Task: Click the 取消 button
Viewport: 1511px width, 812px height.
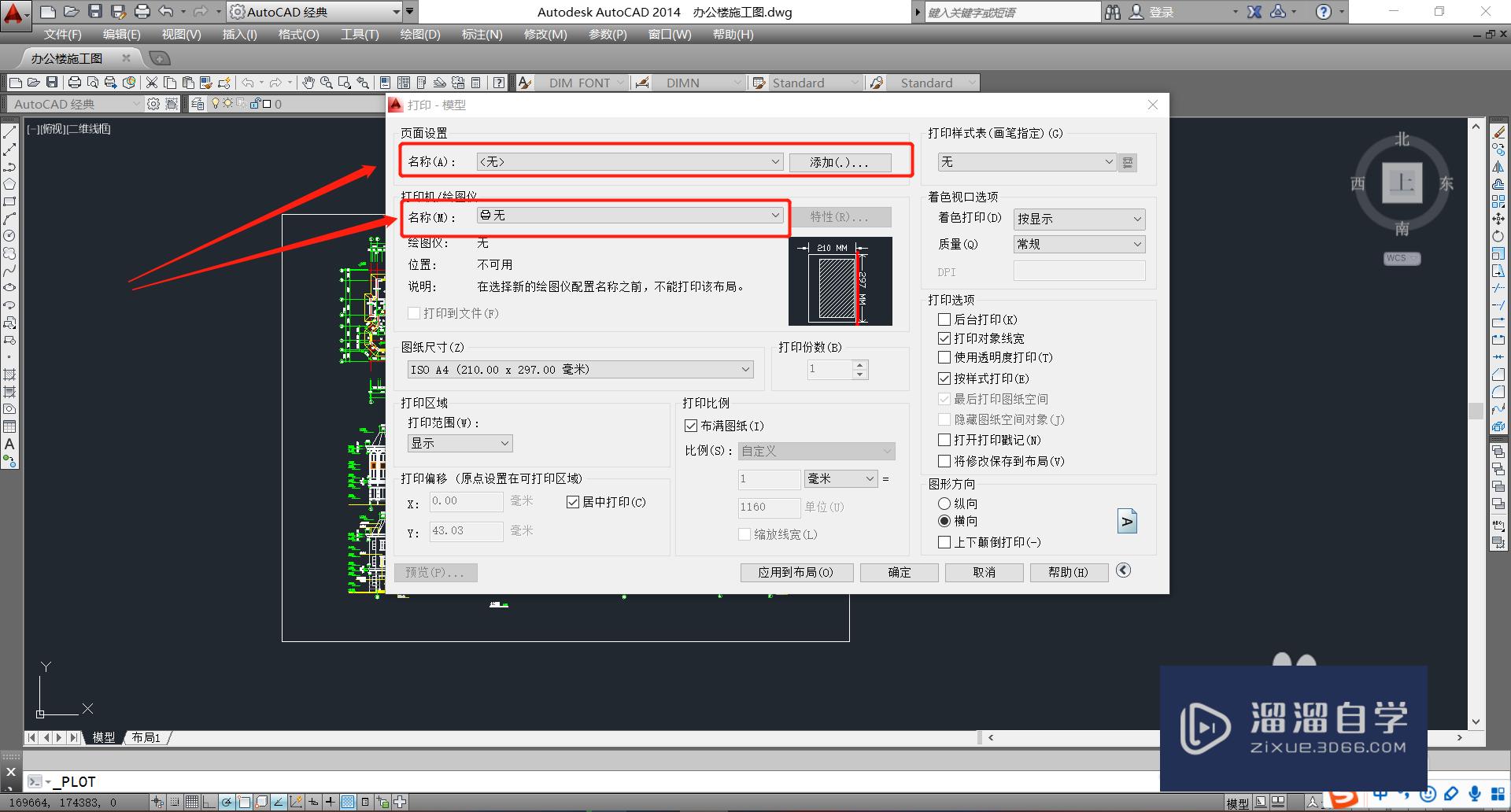Action: [x=984, y=572]
